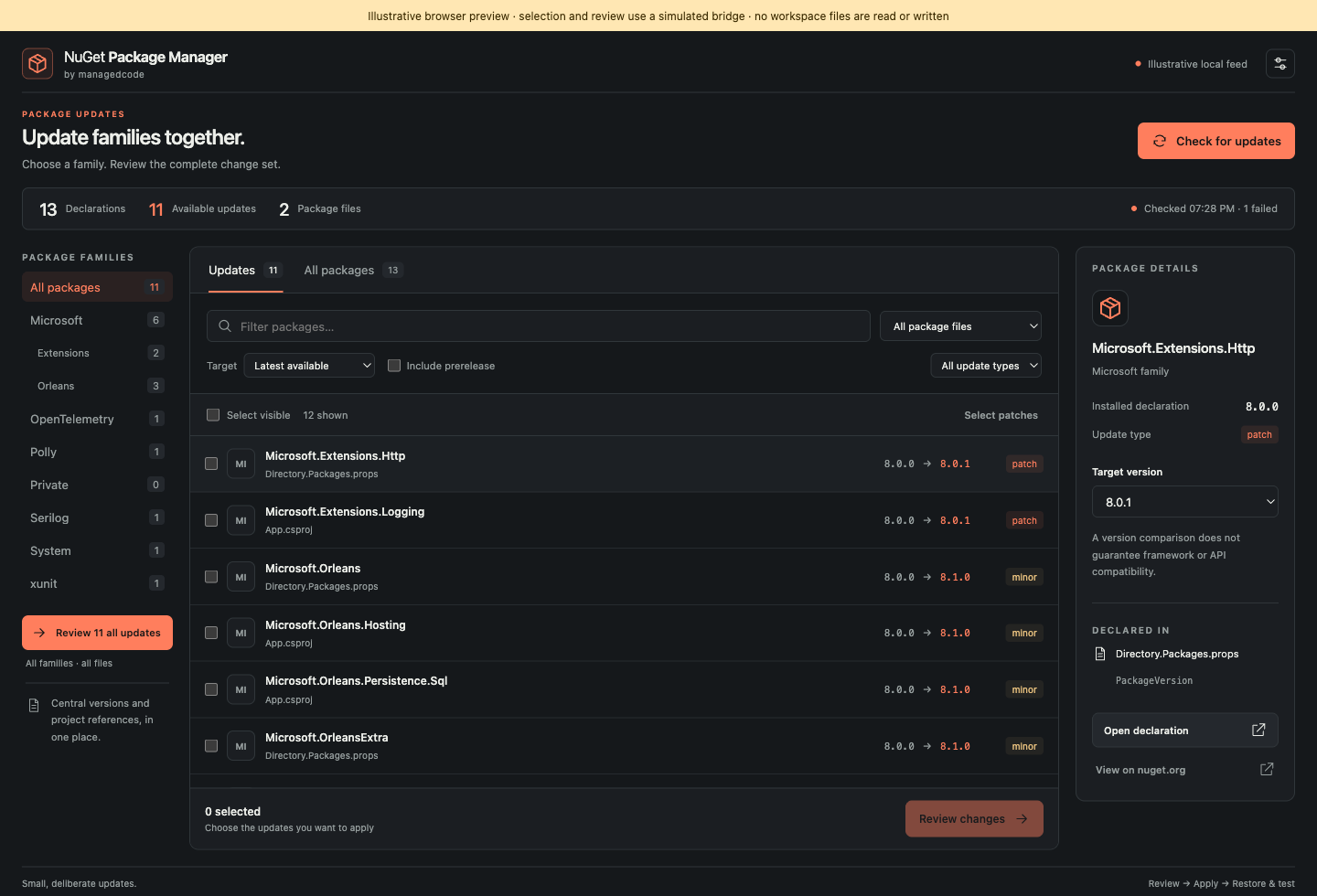Select the Orleans sub-family in the sidebar
1317x896 pixels.
pyautogui.click(x=97, y=386)
